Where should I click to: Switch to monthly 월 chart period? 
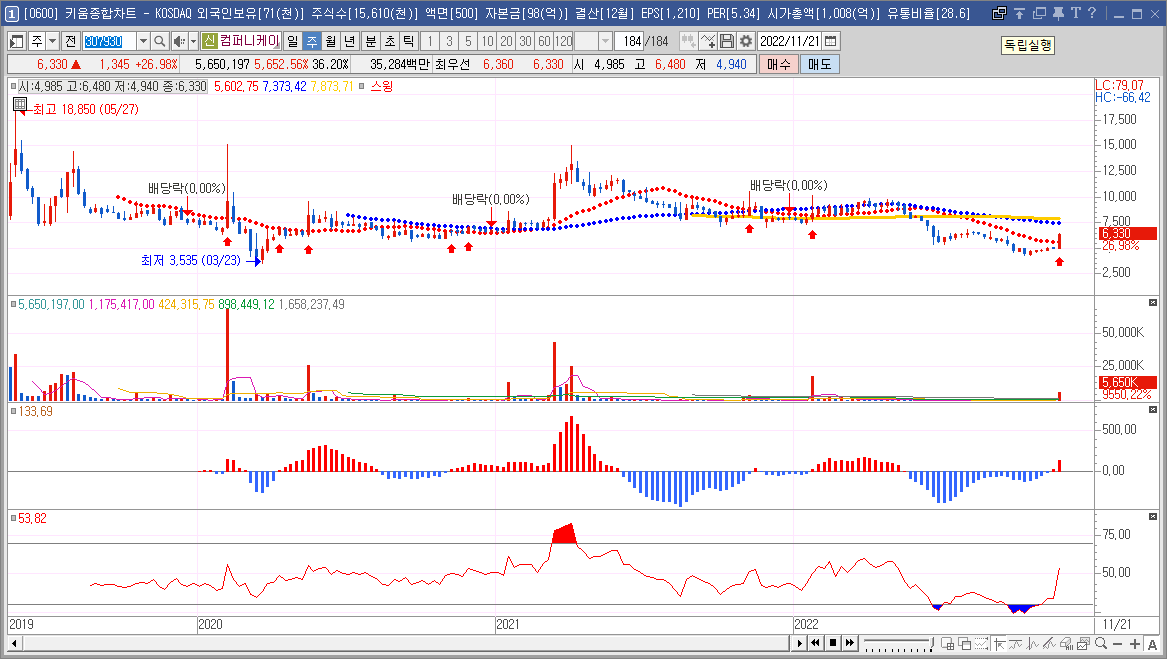click(x=332, y=42)
